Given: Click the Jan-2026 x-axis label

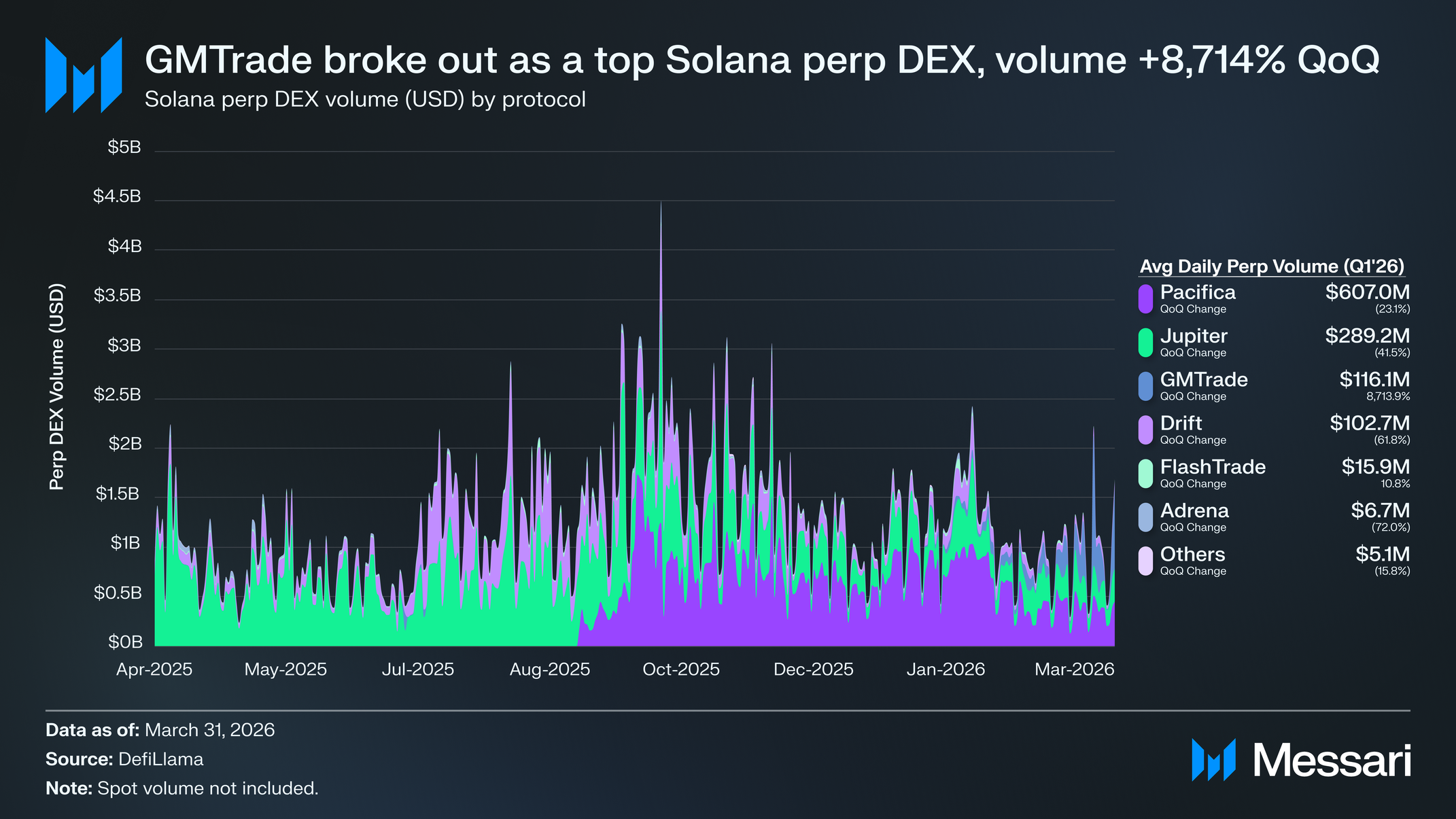Looking at the screenshot, I should pos(946,669).
